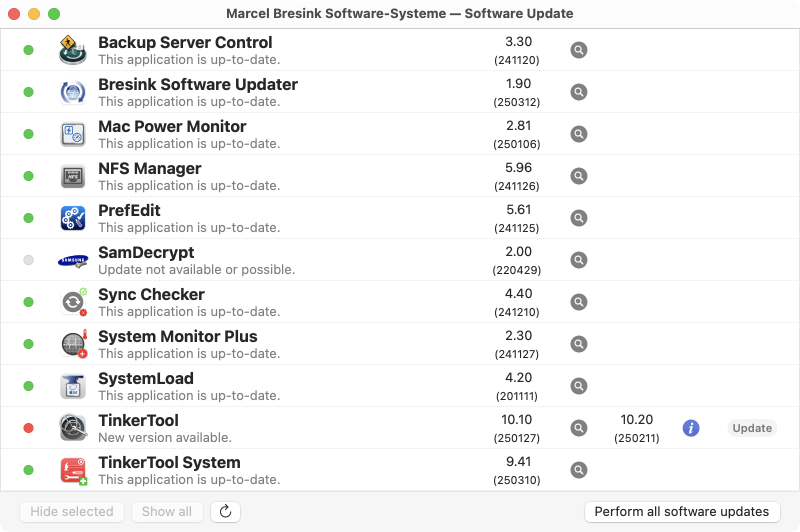Click version 4.40 of Sync Checker
Image resolution: width=800 pixels, height=532 pixels.
click(x=518, y=294)
